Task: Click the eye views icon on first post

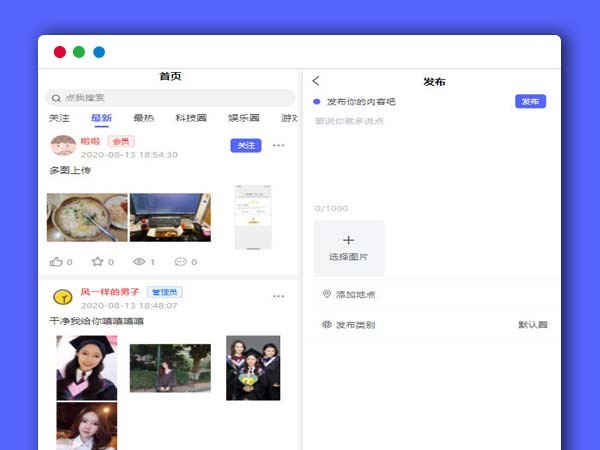Action: (138, 262)
